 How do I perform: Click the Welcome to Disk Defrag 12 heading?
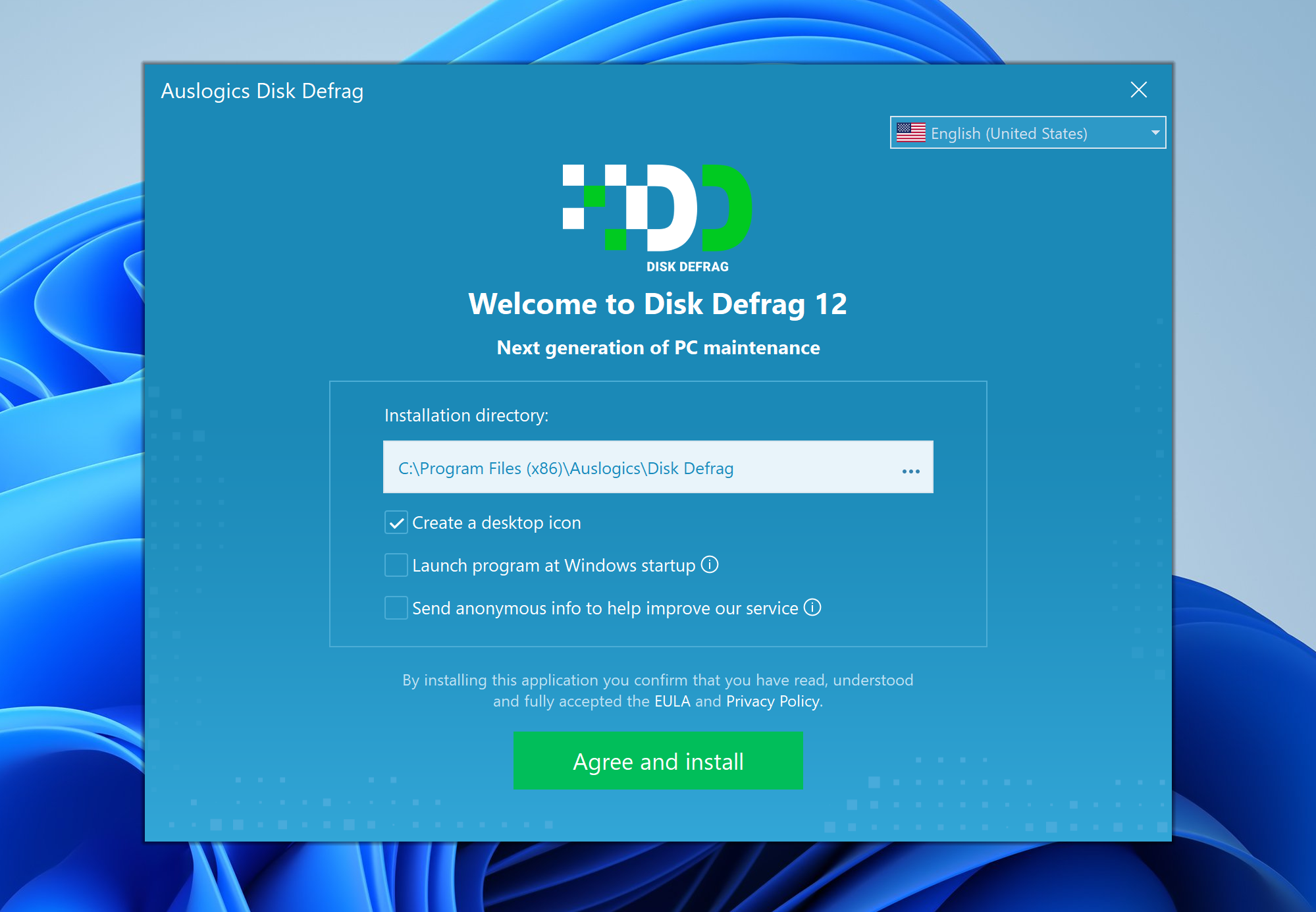click(657, 304)
